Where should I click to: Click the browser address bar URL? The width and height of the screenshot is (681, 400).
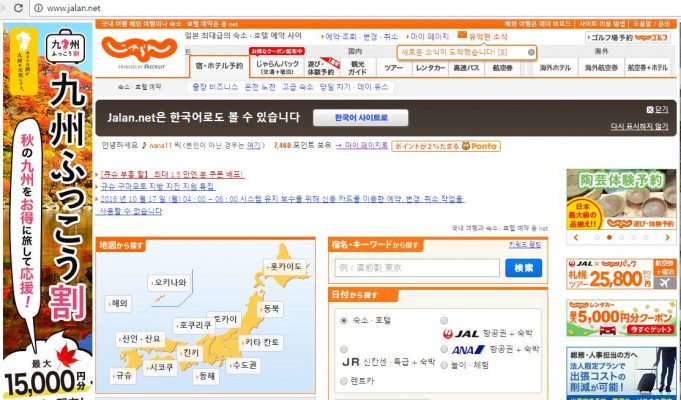click(x=73, y=8)
